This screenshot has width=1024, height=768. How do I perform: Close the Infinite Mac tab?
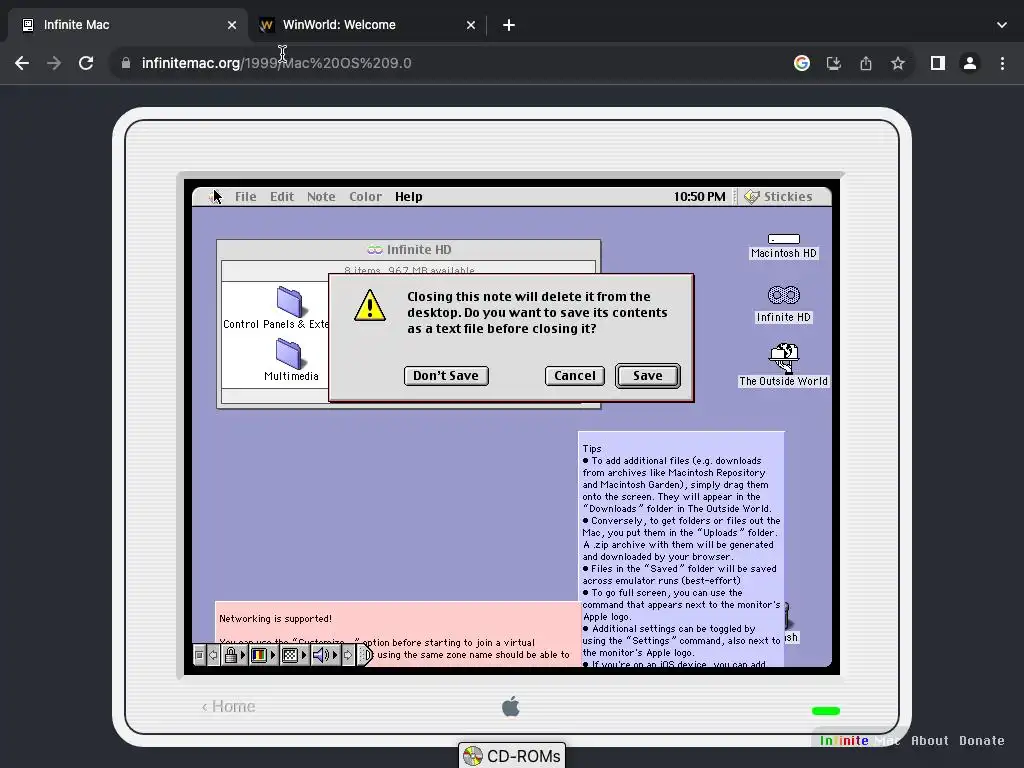(232, 25)
